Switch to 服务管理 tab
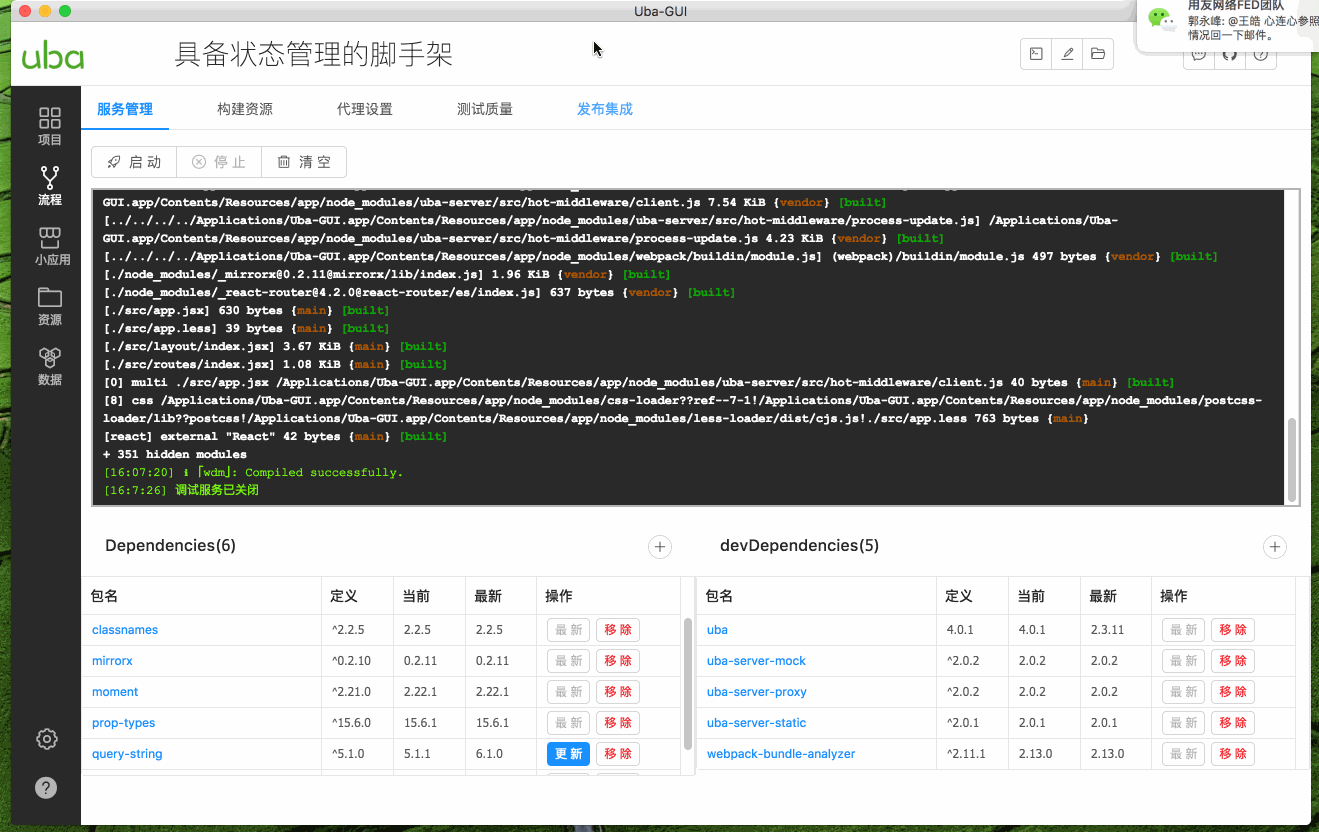 125,109
